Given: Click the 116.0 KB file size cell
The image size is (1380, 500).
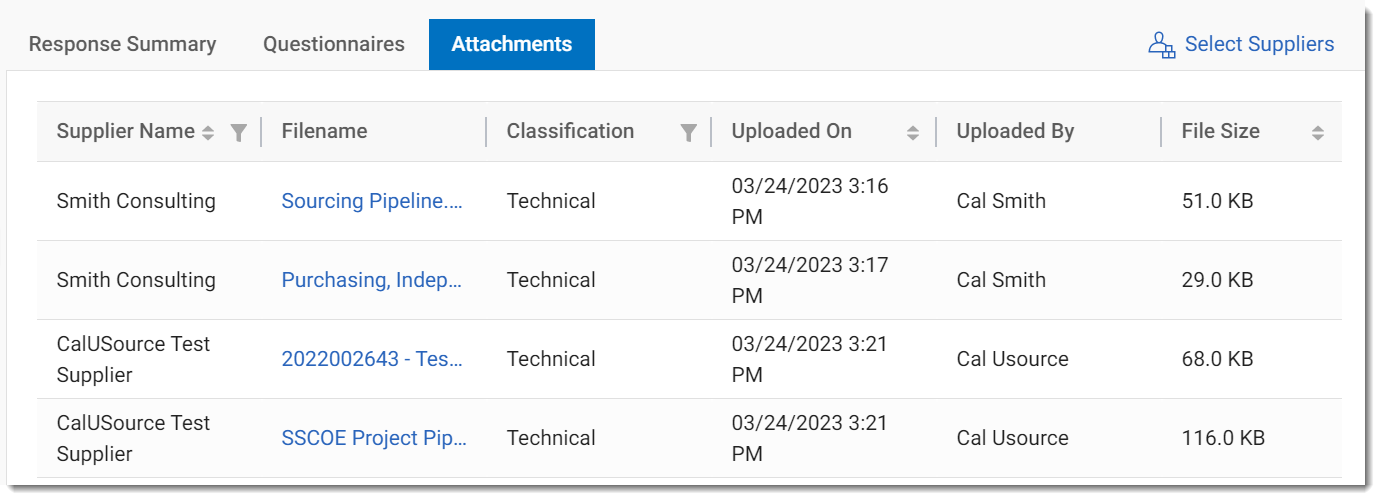Looking at the screenshot, I should pos(1223,438).
